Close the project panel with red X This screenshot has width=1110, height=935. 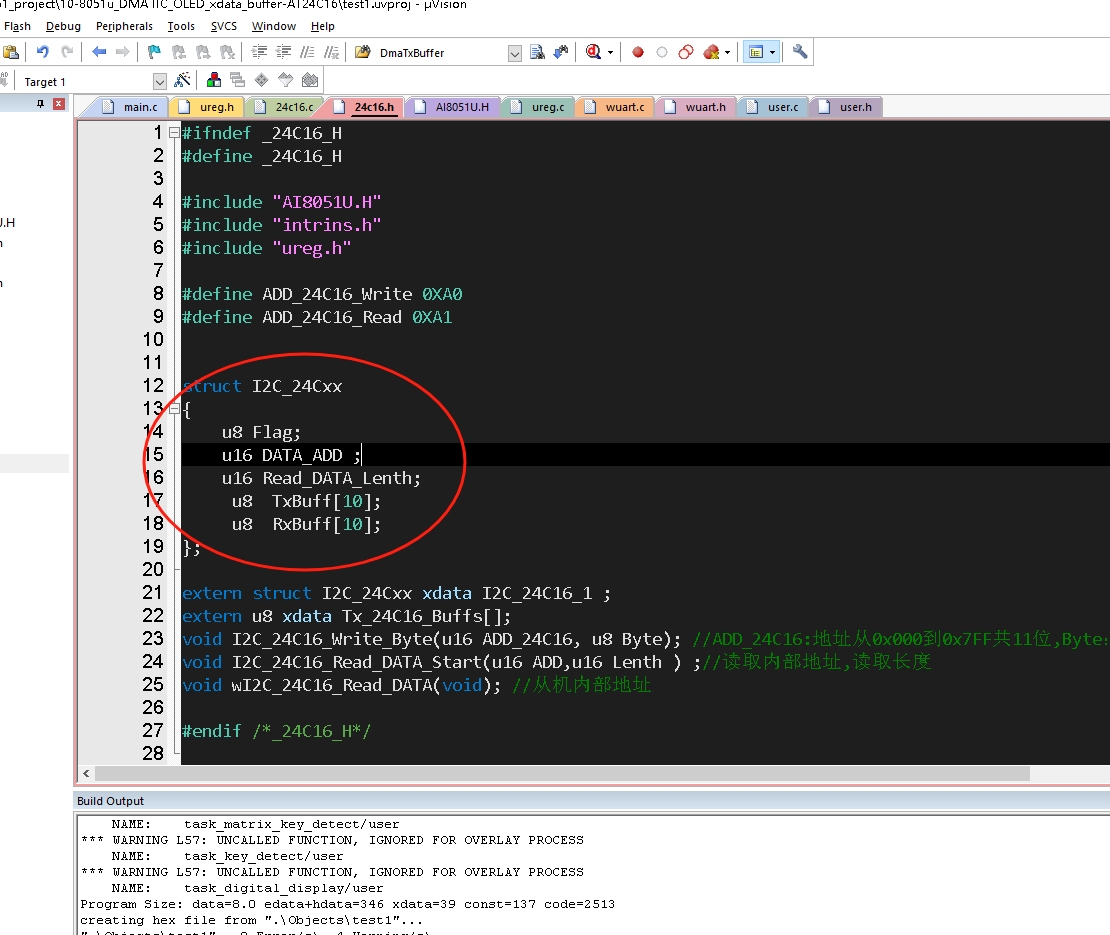click(59, 104)
